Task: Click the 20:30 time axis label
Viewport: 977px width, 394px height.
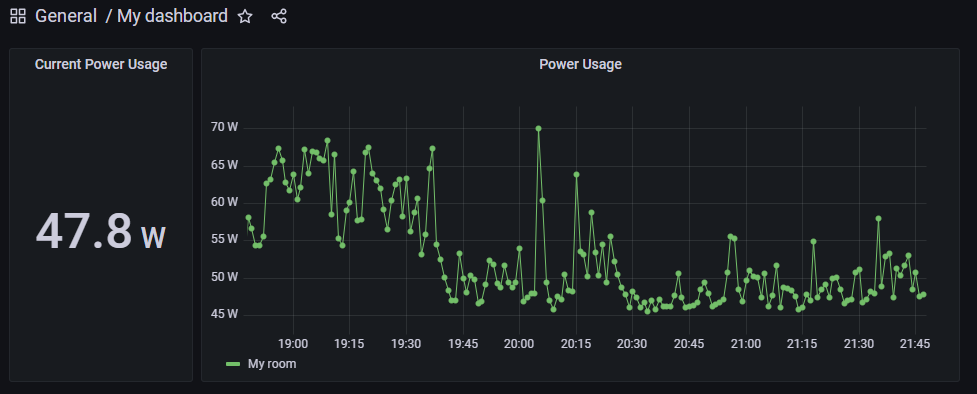Action: (632, 344)
